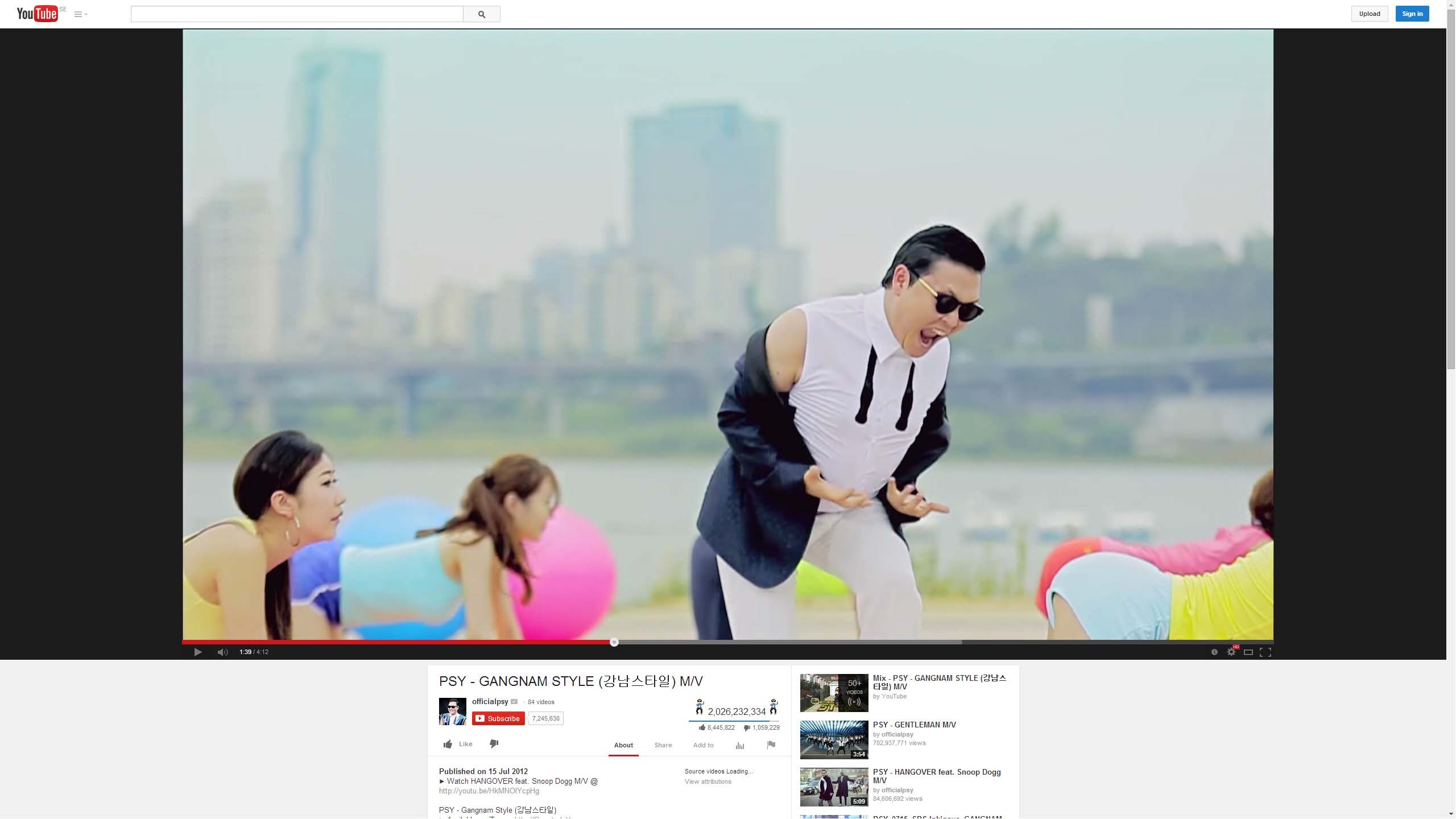Click the Sign in button
Viewport: 1456px width, 819px height.
pos(1412,14)
